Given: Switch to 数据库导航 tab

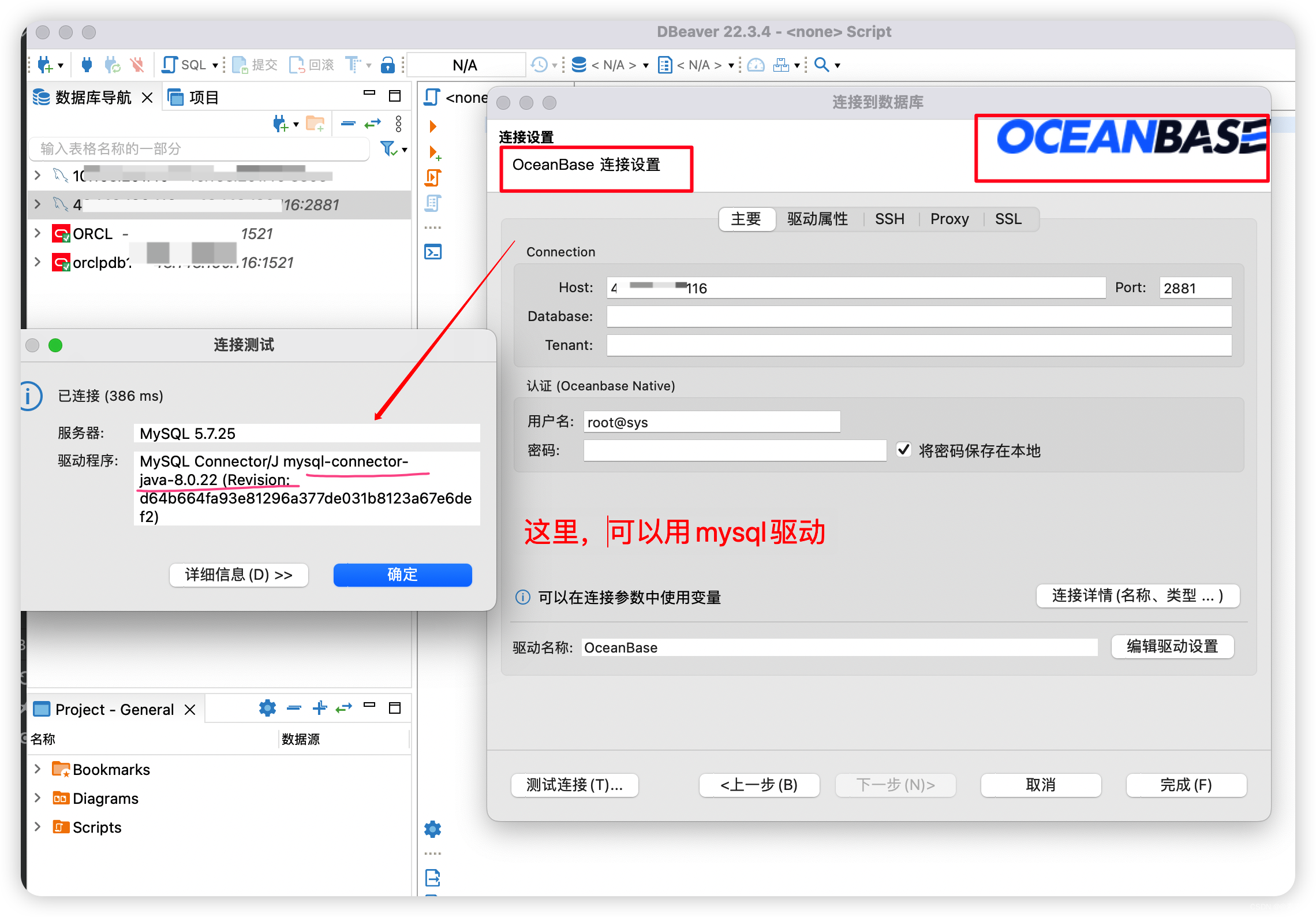Looking at the screenshot, I should point(92,97).
